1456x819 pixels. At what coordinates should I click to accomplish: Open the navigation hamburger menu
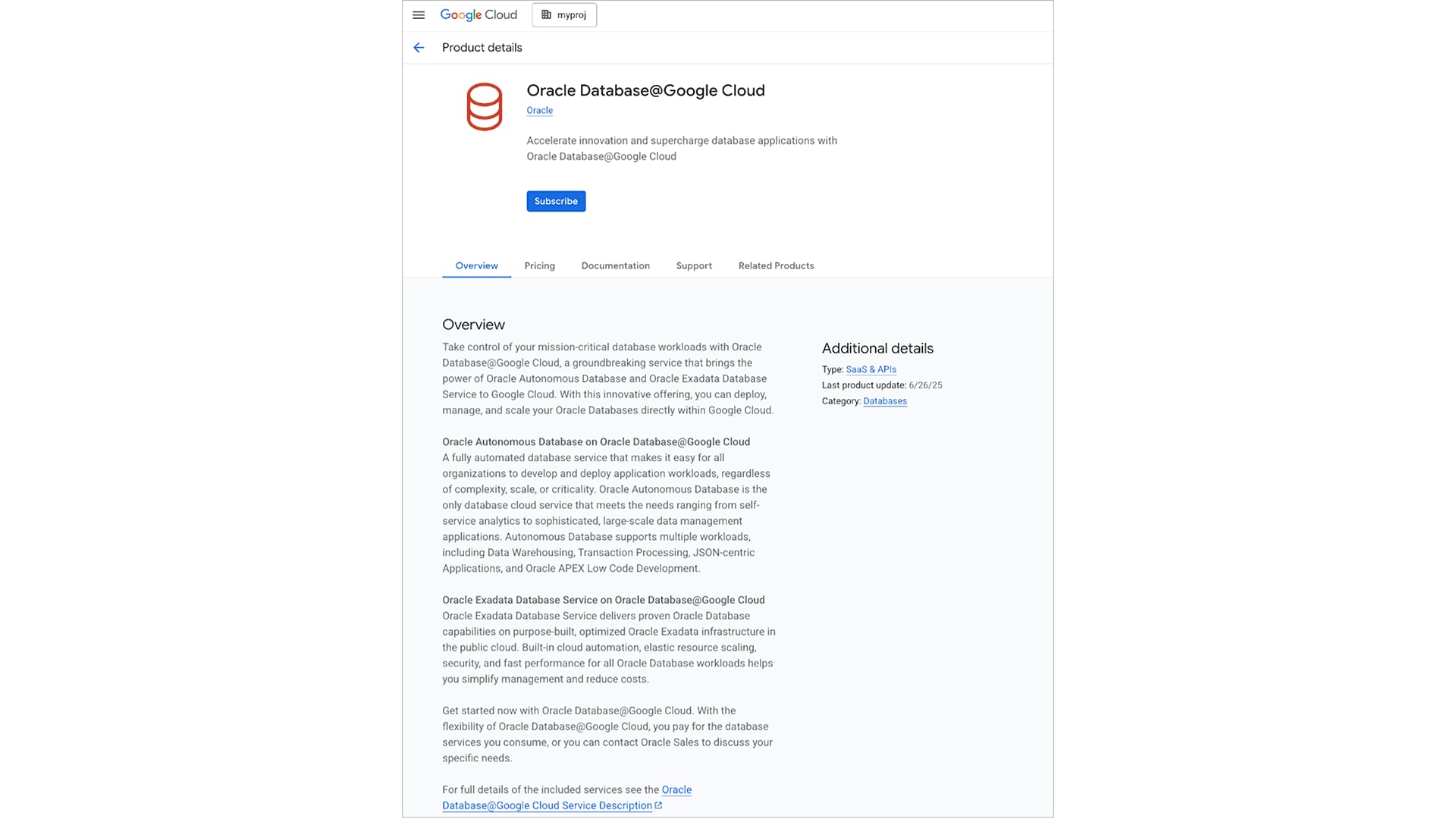click(418, 14)
